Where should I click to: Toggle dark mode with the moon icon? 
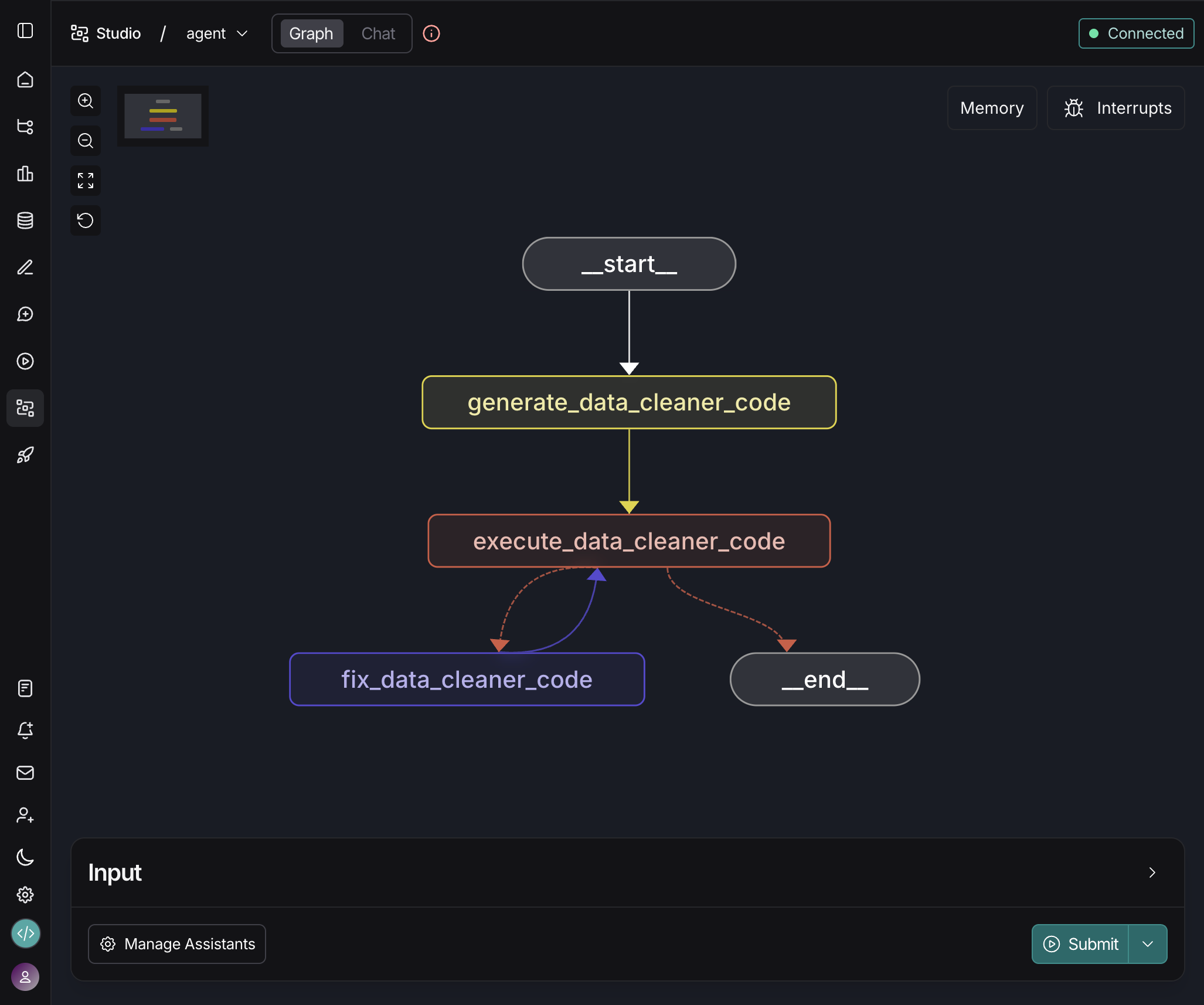[25, 858]
